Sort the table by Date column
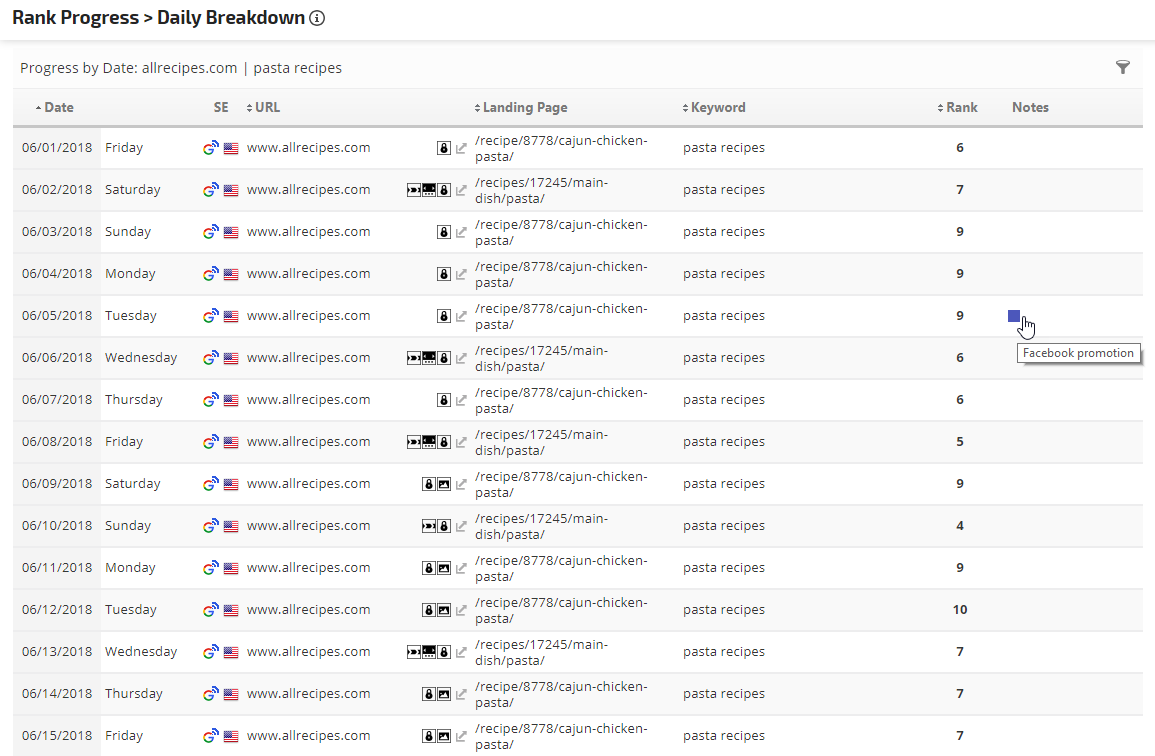The width and height of the screenshot is (1155, 756). (58, 107)
